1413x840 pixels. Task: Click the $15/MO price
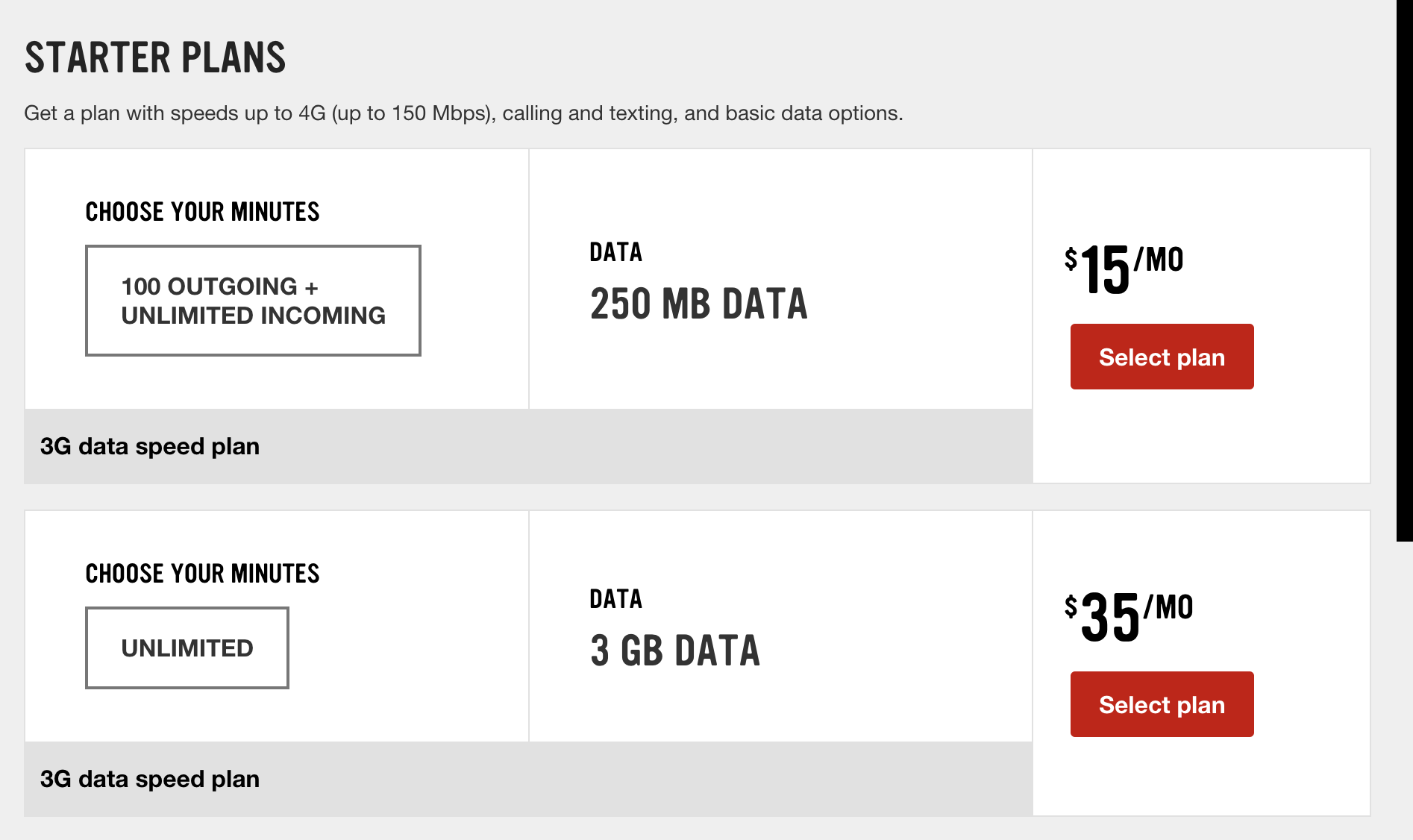(1124, 269)
